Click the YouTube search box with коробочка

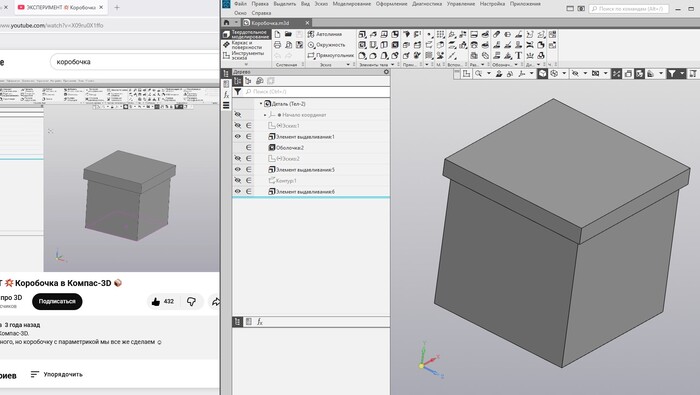134,62
